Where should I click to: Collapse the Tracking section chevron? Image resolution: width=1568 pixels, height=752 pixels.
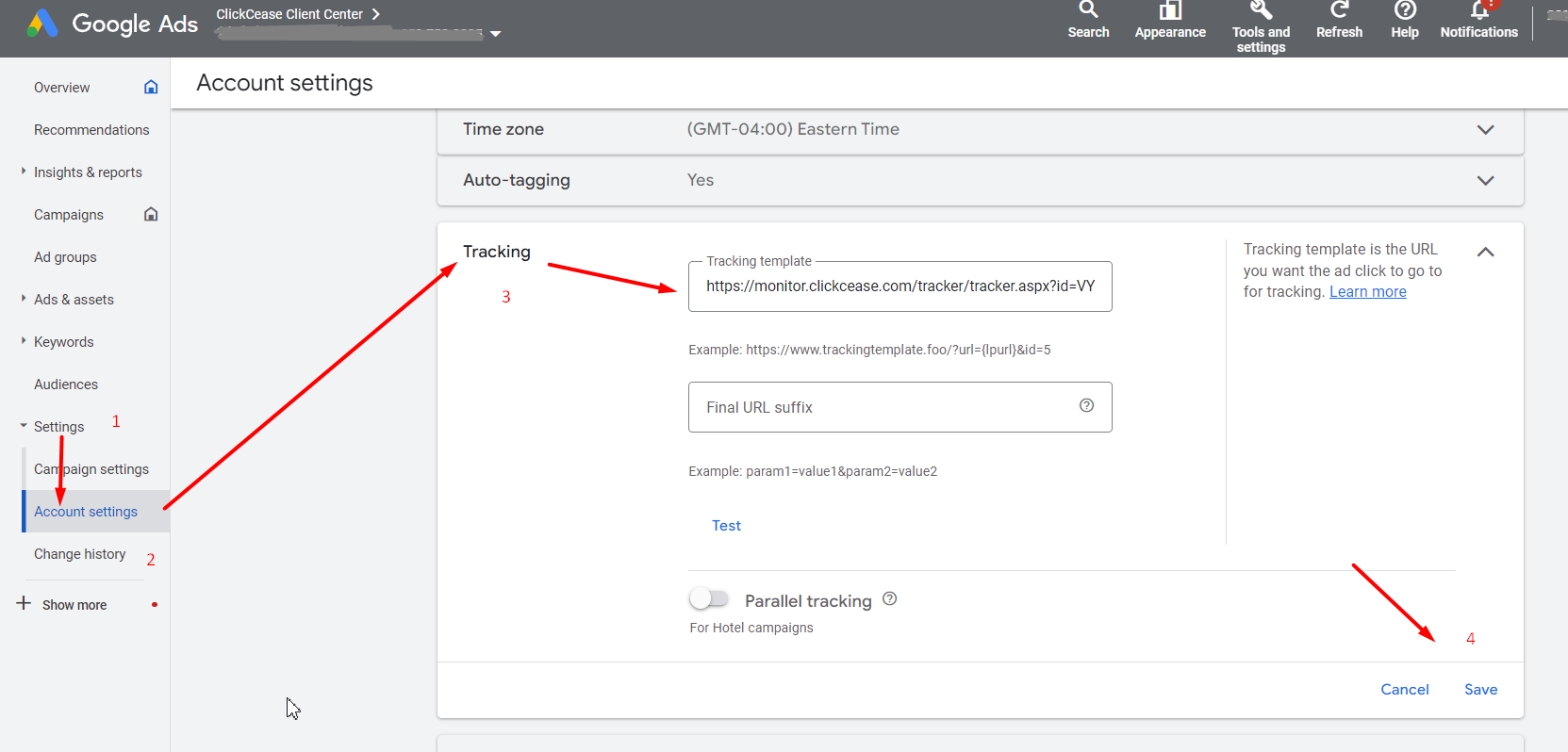coord(1485,252)
